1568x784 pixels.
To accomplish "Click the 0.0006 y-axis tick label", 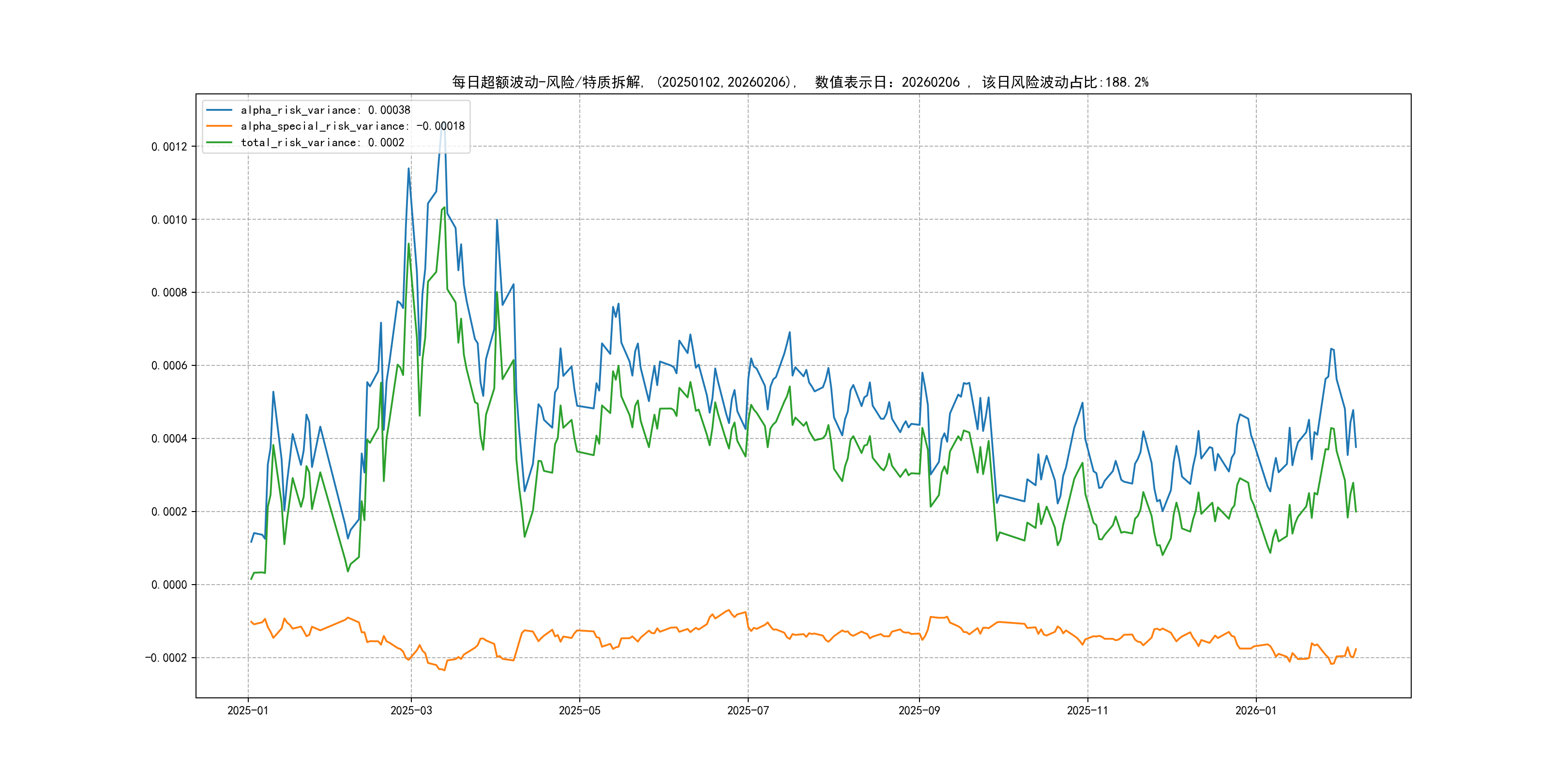I will [x=169, y=366].
